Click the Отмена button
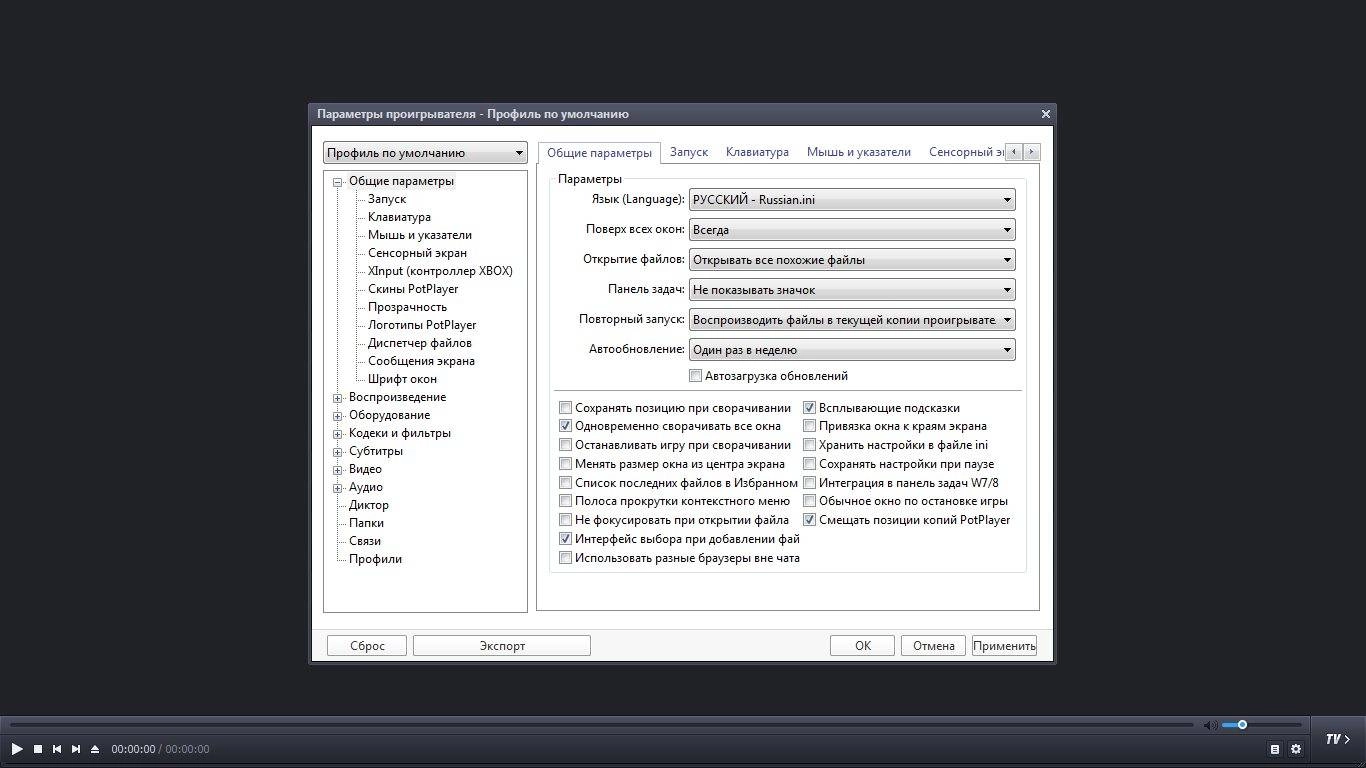Screen dimensions: 1366x768 [934, 646]
